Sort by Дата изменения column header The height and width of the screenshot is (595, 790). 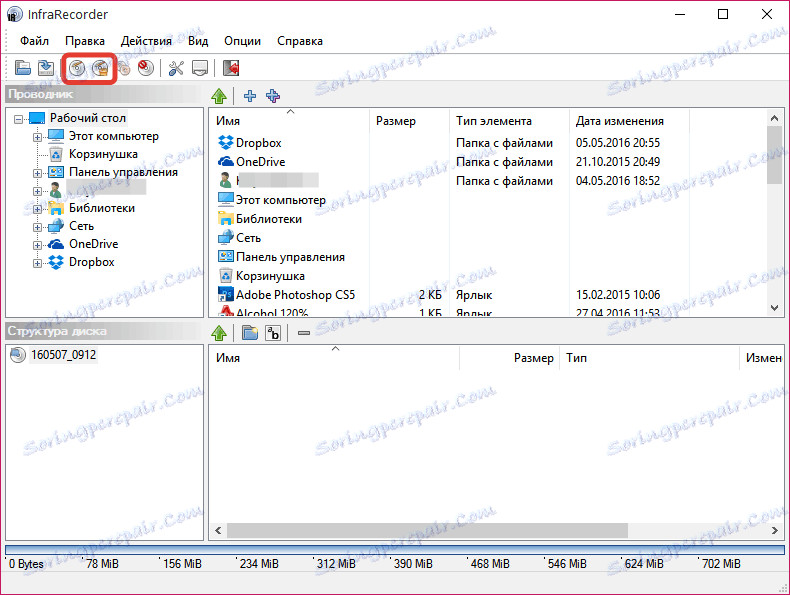click(x=629, y=121)
